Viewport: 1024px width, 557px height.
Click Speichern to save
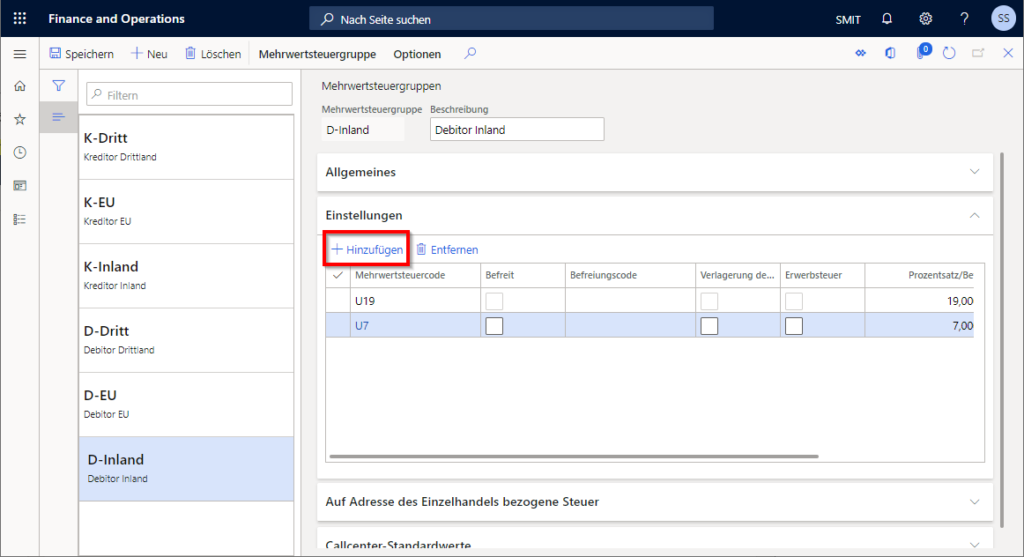tap(82, 54)
